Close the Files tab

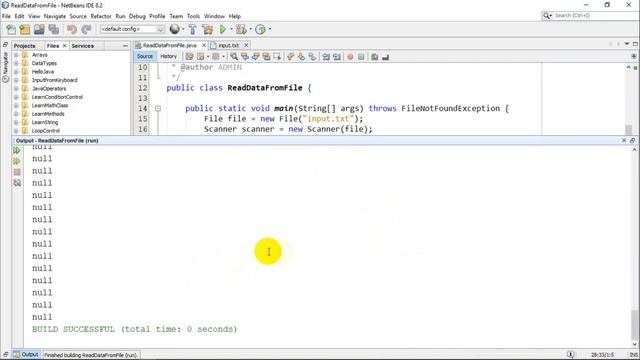click(64, 46)
